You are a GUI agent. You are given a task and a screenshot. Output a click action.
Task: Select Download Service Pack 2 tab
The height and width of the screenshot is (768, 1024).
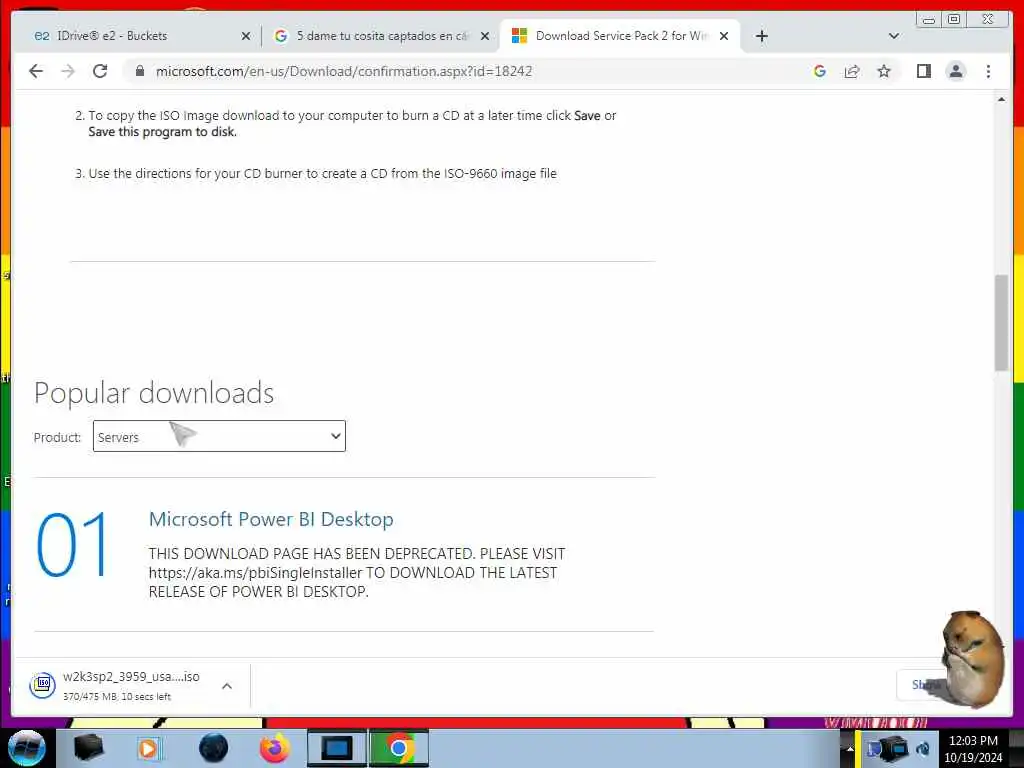(620, 36)
